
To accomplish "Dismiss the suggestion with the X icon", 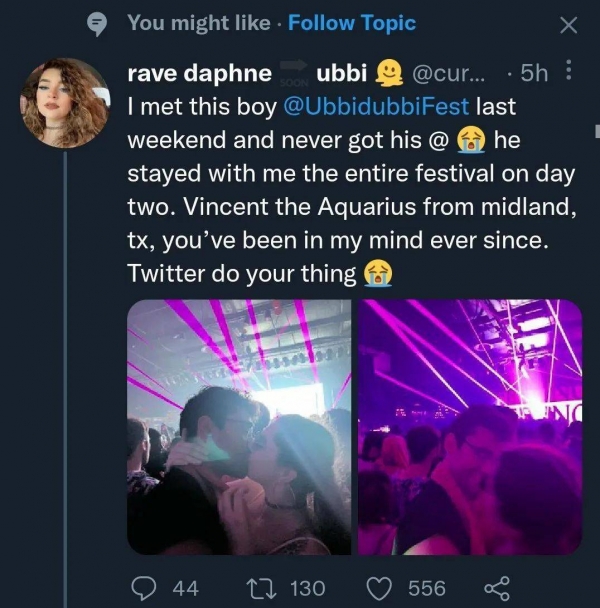I will (x=568, y=26).
